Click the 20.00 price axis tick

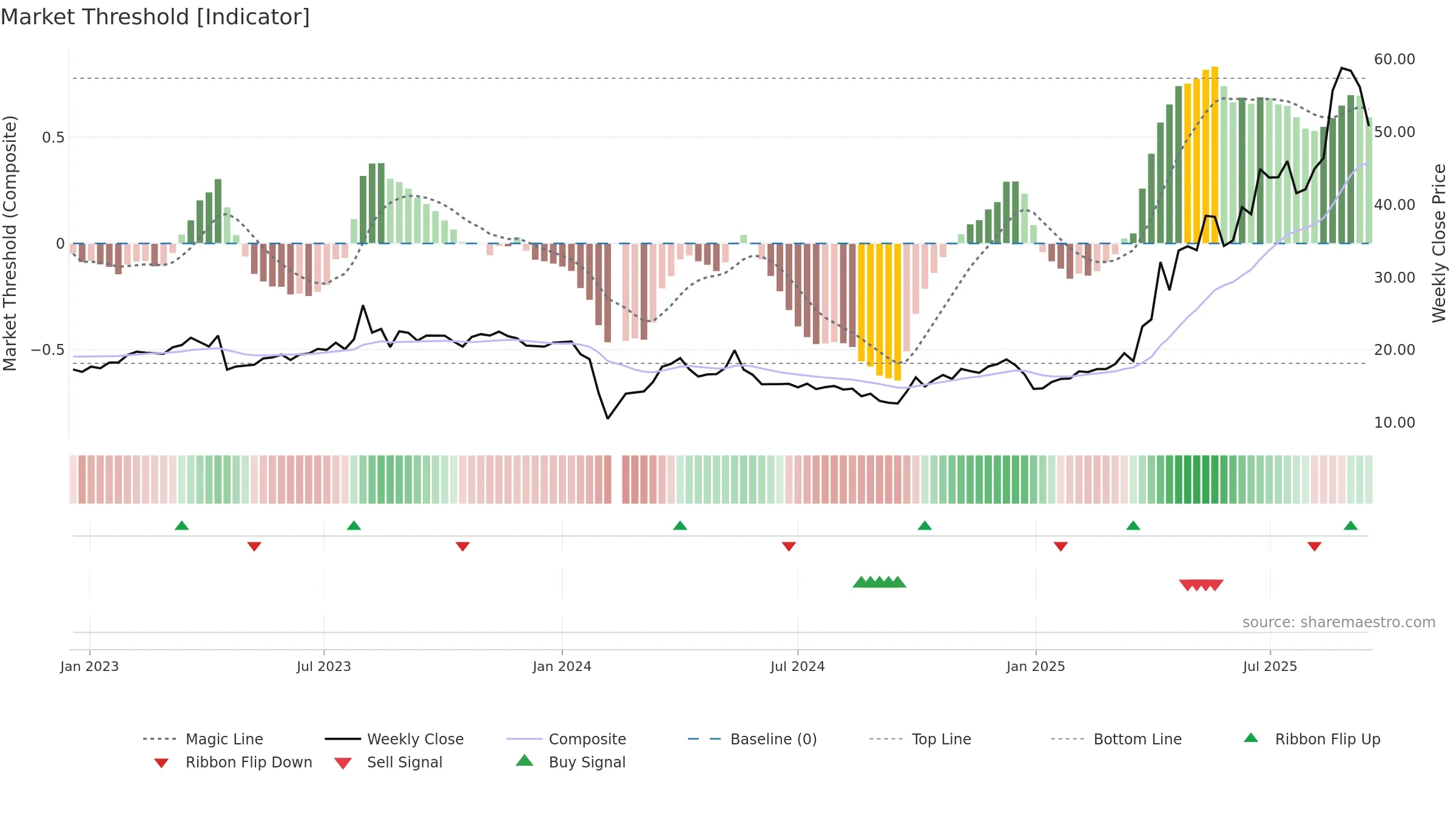tap(1395, 350)
